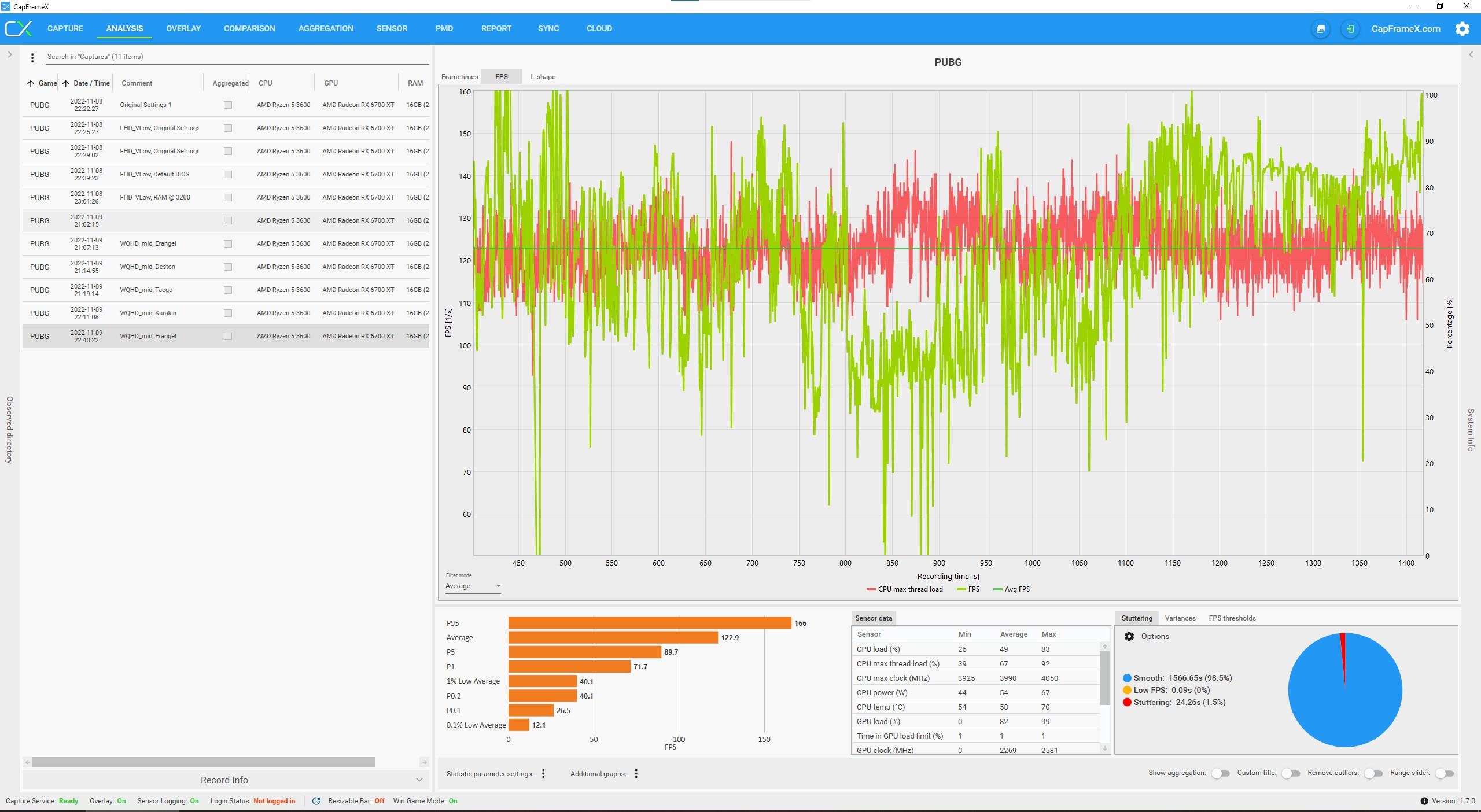Click the CapFrameX logo icon
This screenshot has height=812, width=1481.
coord(18,29)
